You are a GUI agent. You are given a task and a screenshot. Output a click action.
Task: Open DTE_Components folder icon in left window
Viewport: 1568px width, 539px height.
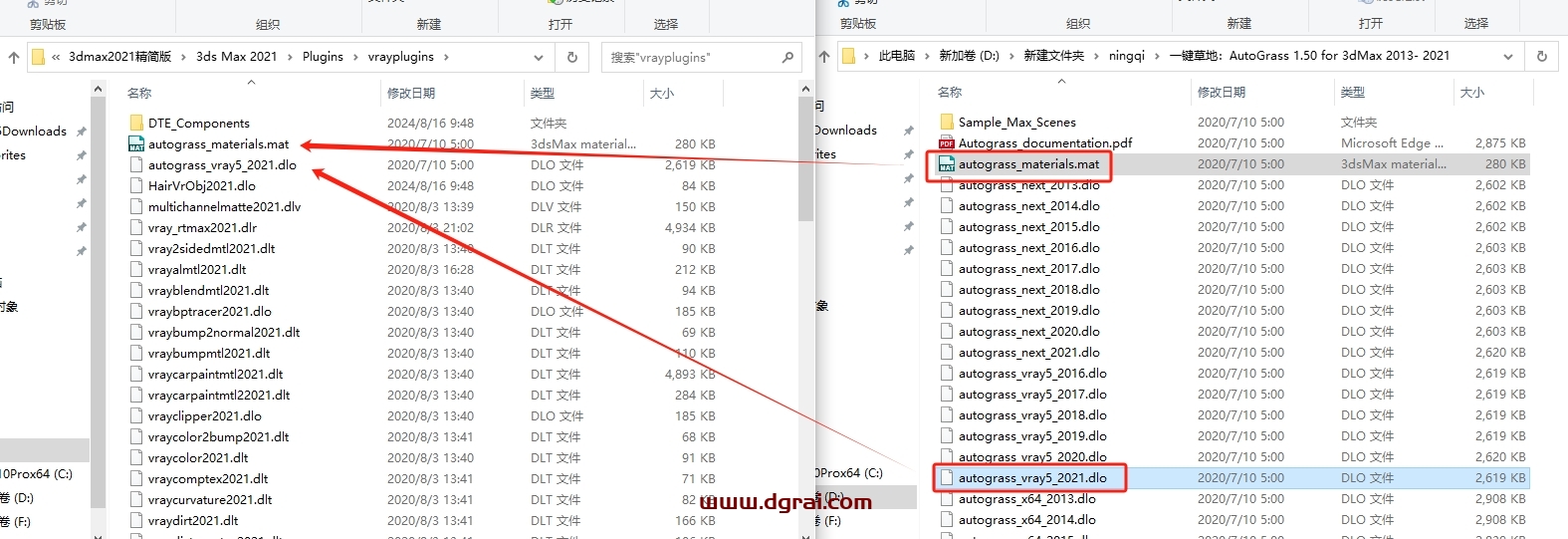coord(136,123)
